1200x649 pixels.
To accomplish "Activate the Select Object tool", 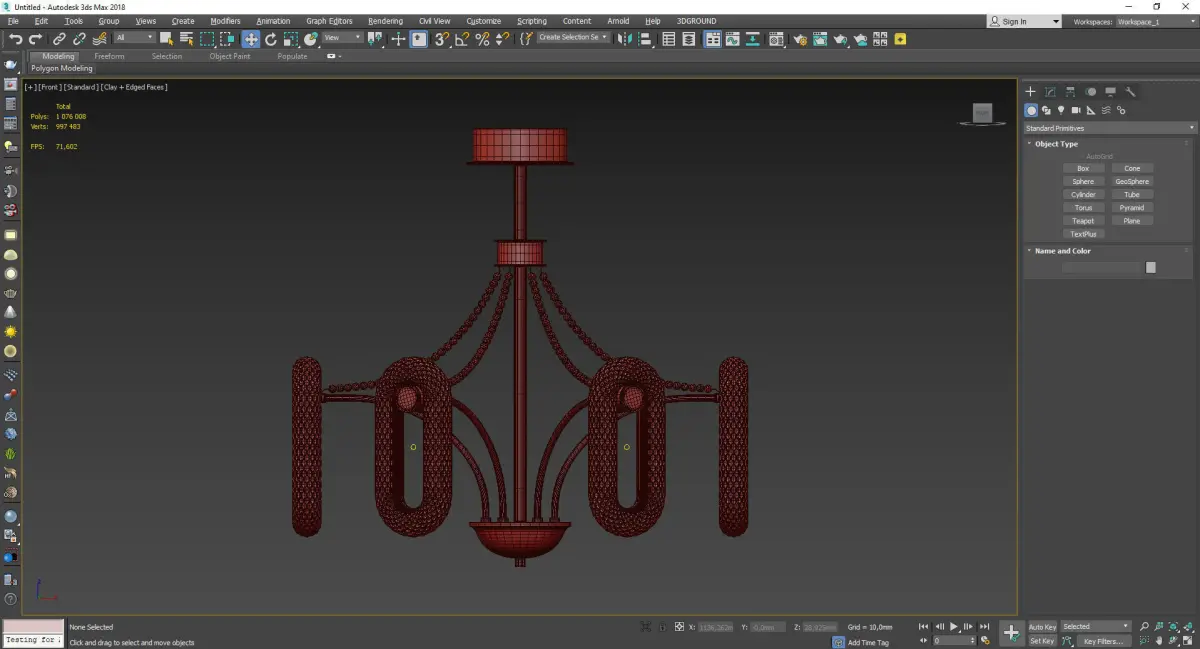I will (x=166, y=39).
